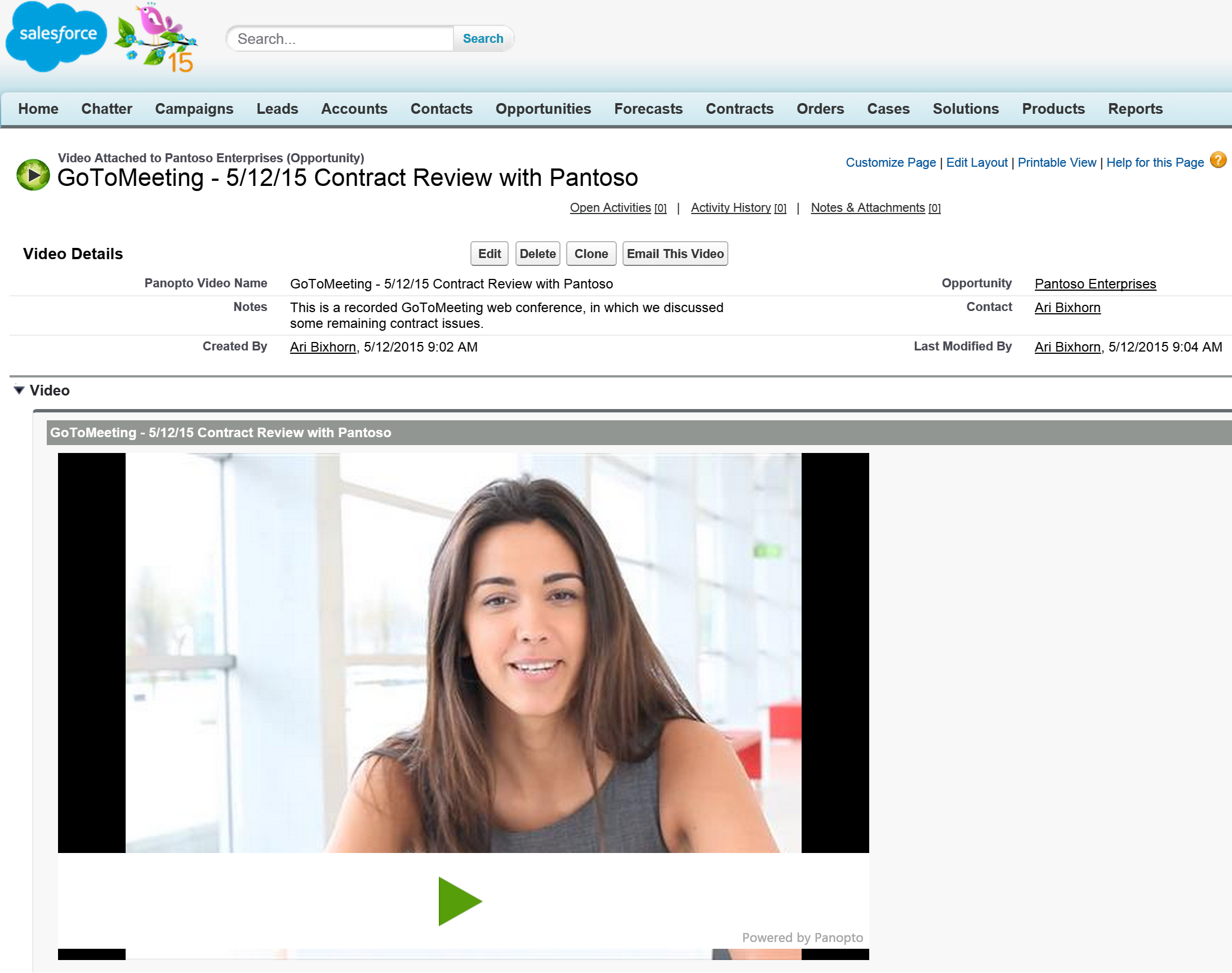Switch to the Reports tab
1232x973 pixels.
point(1135,109)
